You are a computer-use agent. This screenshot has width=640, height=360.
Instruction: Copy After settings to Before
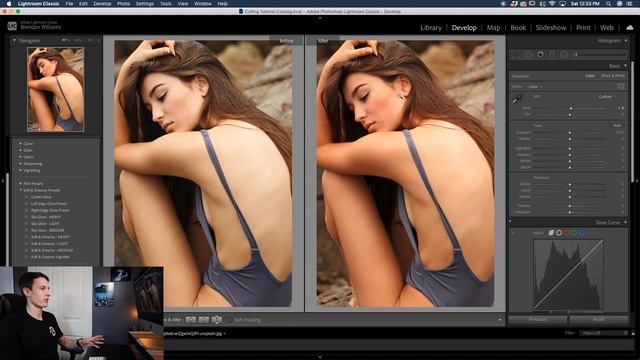click(204, 320)
